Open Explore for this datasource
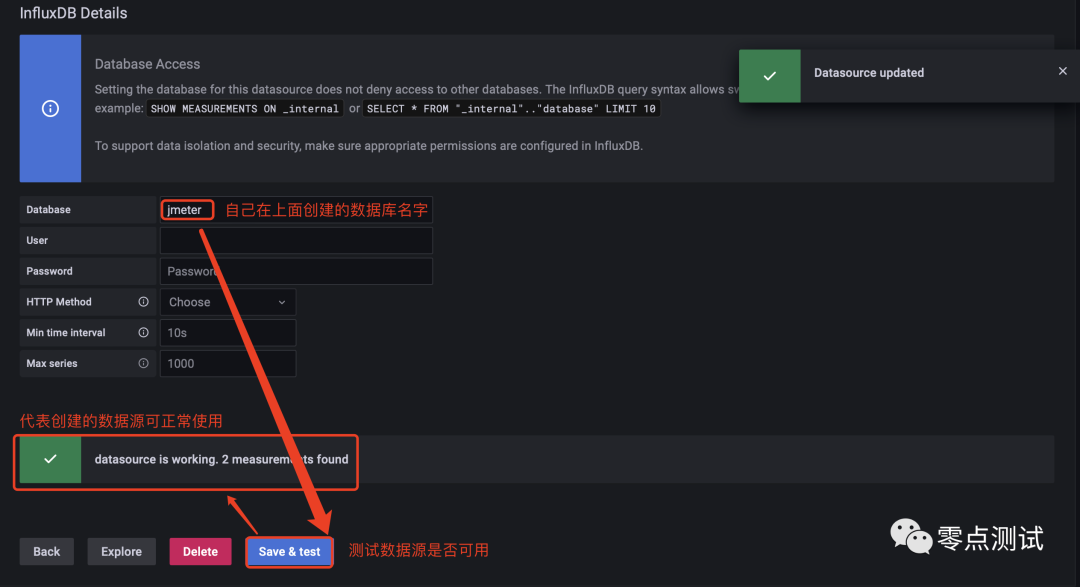1080x587 pixels. [x=121, y=551]
